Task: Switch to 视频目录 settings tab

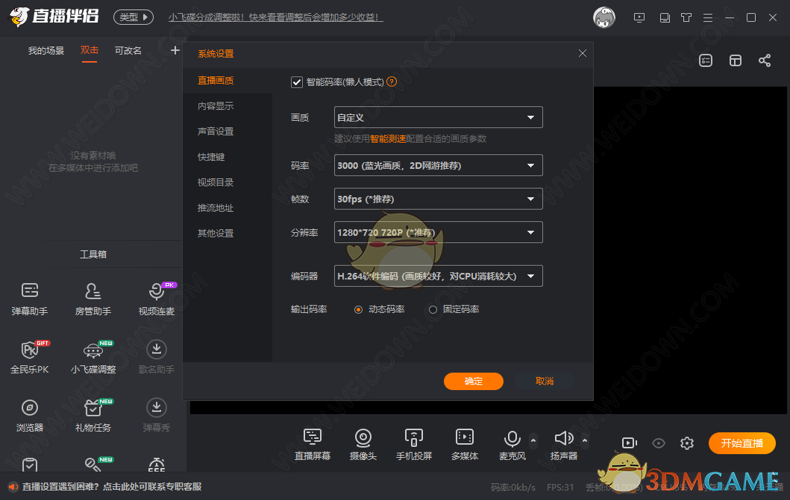Action: point(216,182)
